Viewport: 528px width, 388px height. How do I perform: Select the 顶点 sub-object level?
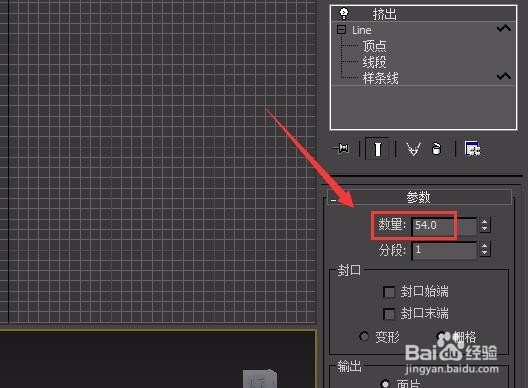[374, 46]
